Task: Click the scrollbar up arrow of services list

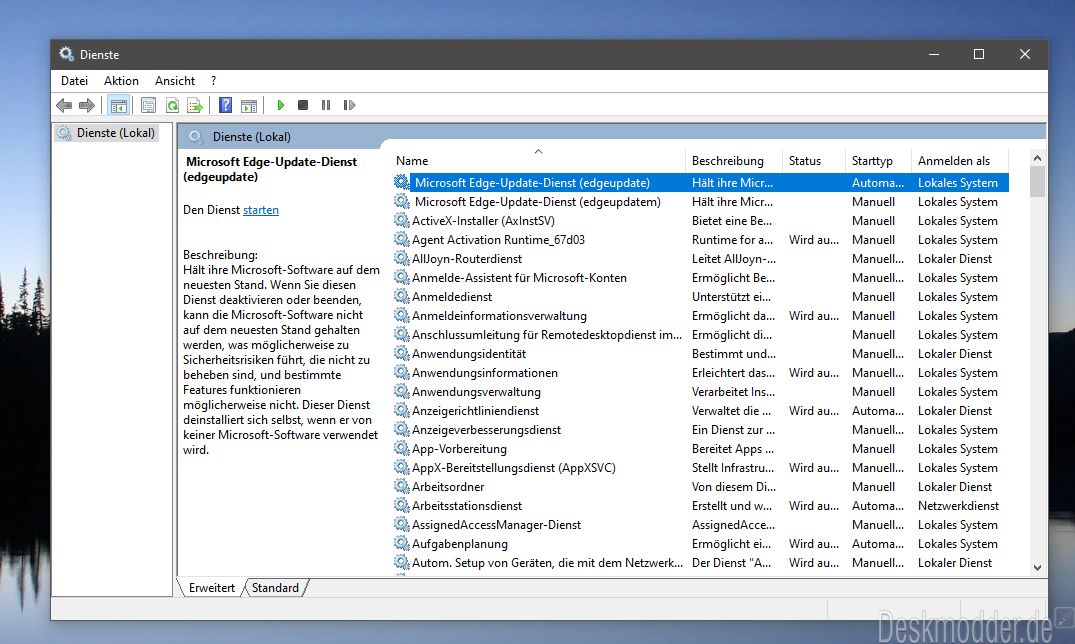Action: (x=1037, y=158)
